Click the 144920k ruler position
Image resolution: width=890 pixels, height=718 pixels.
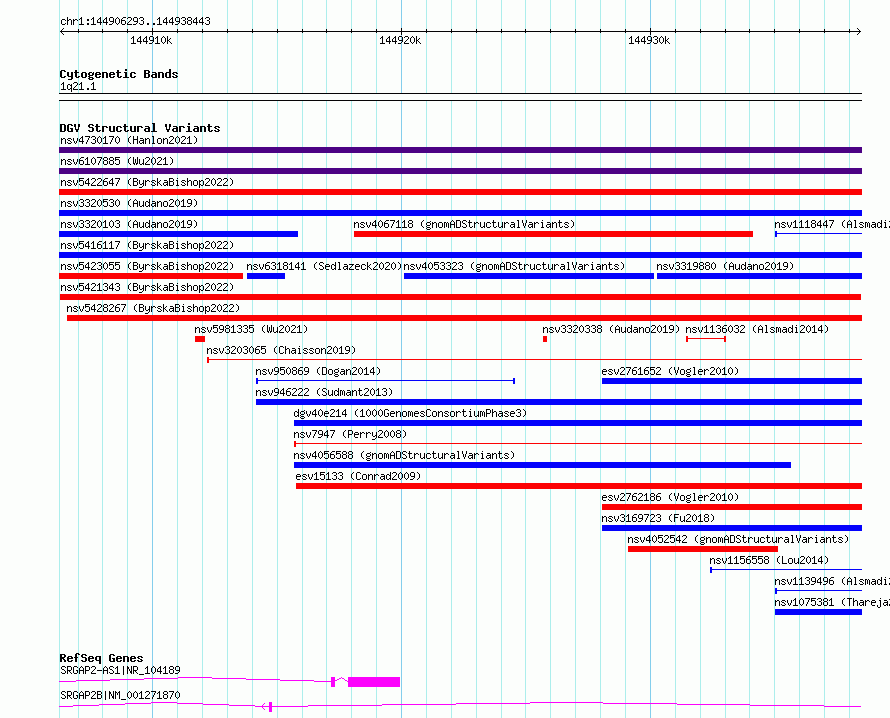pos(400,41)
